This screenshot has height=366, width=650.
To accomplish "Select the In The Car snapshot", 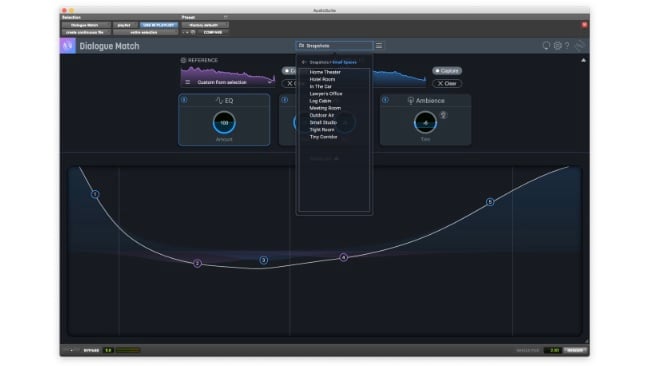I will pos(320,87).
